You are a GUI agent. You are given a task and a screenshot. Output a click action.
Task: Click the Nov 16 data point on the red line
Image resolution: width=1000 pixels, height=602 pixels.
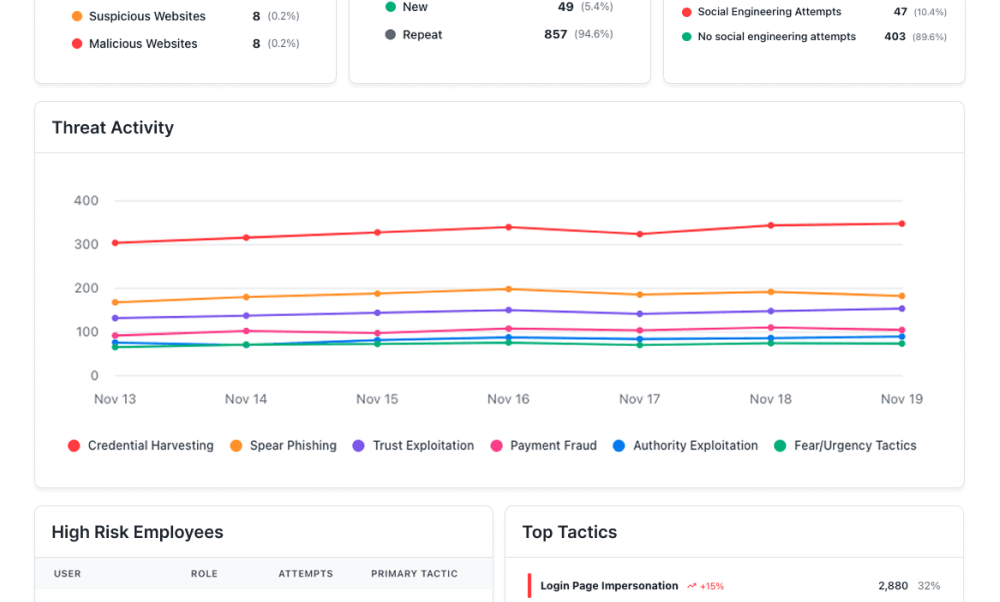point(508,227)
